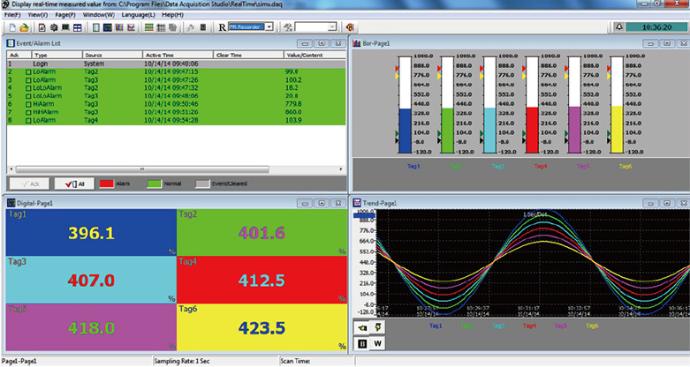This screenshot has height=367, width=690.
Task: Open the Language menu
Action: point(138,15)
